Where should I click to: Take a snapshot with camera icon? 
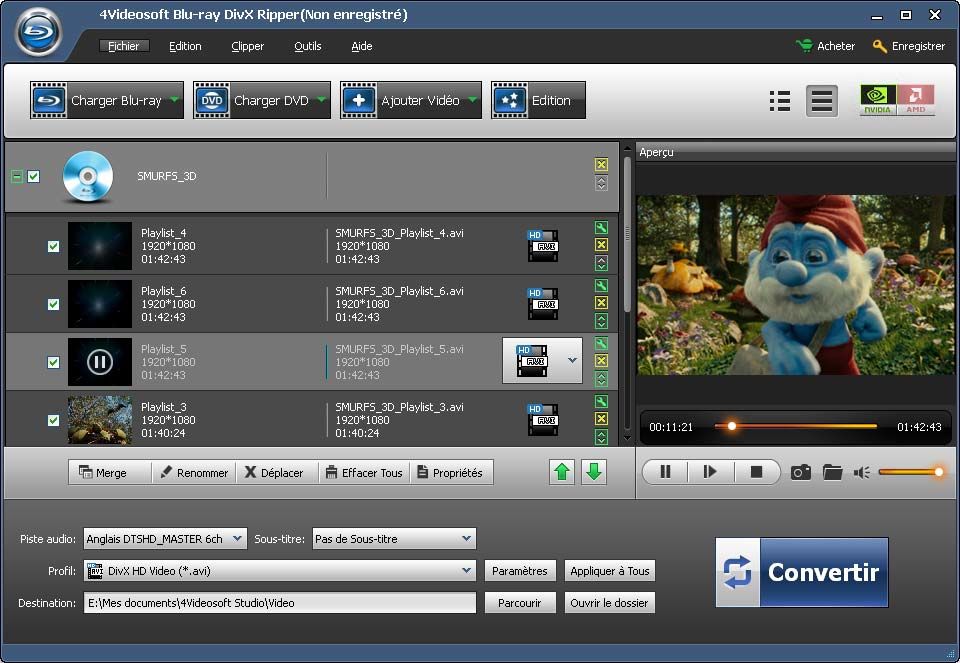801,472
